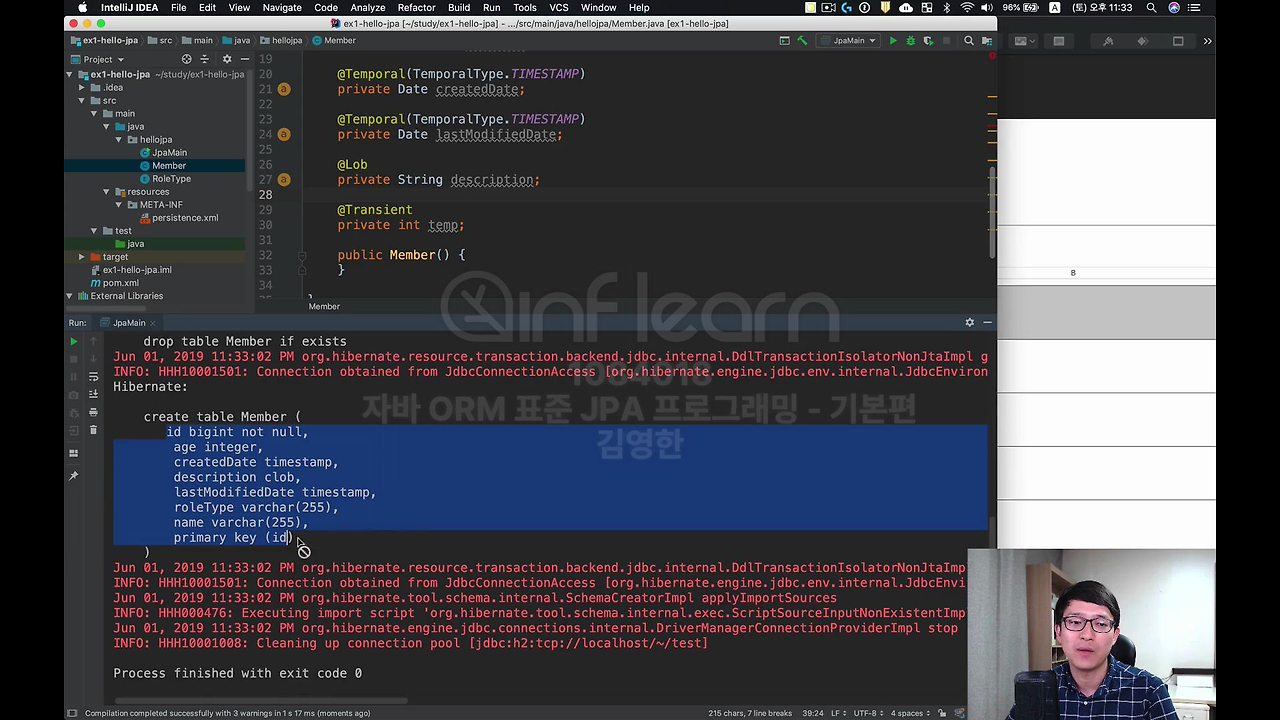Select RoleType in the project tree
The height and width of the screenshot is (720, 1280).
(x=171, y=178)
